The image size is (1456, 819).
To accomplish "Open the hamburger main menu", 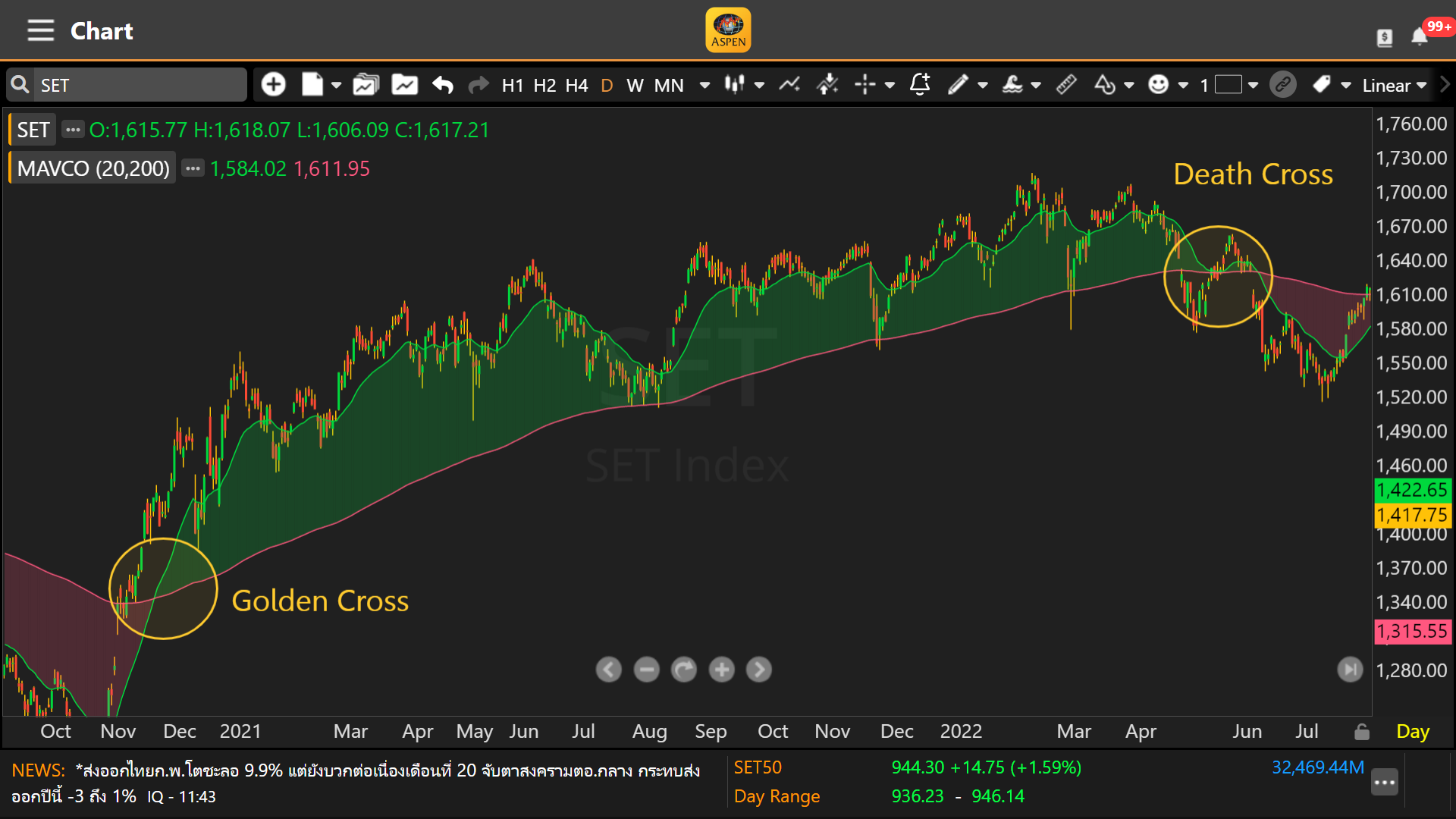I will click(41, 31).
